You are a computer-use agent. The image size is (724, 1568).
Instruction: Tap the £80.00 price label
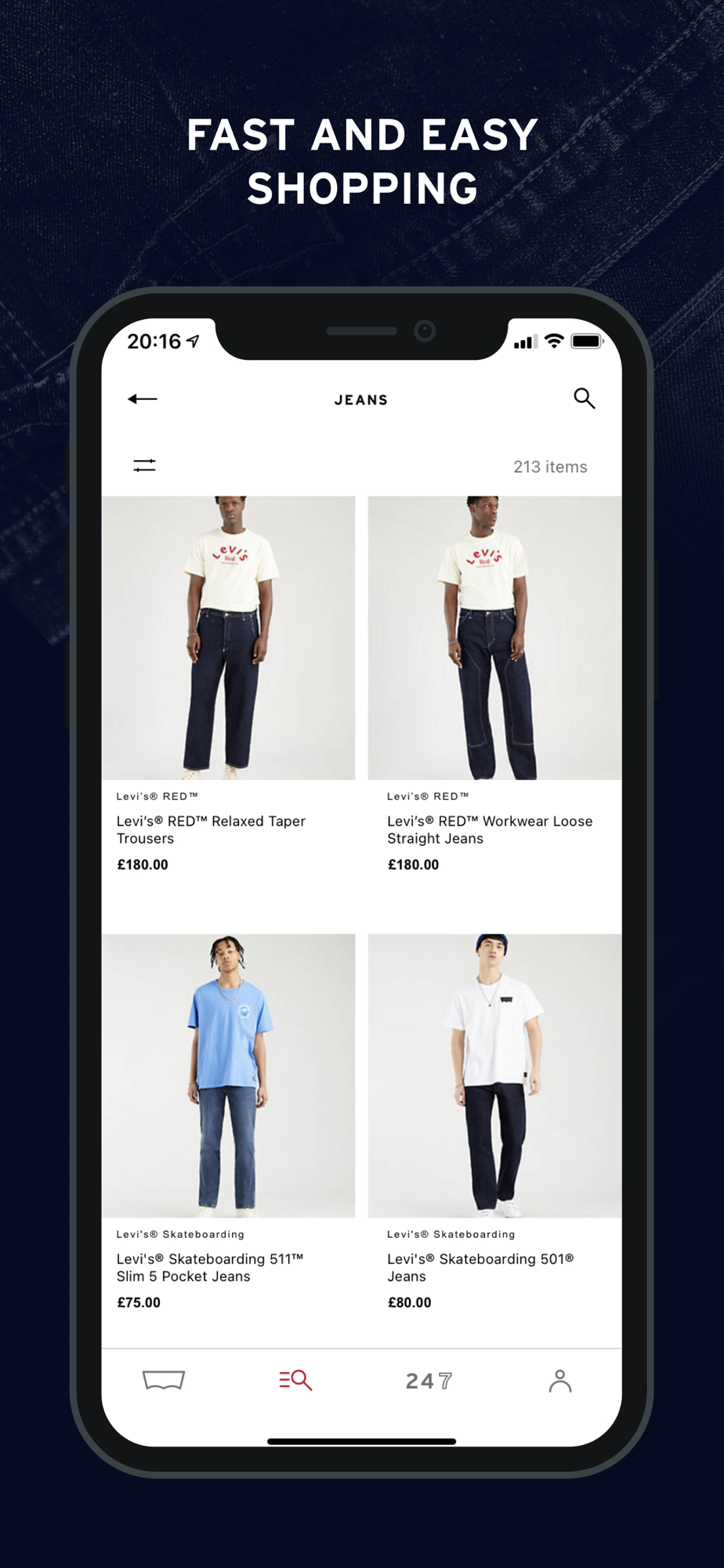point(410,1302)
